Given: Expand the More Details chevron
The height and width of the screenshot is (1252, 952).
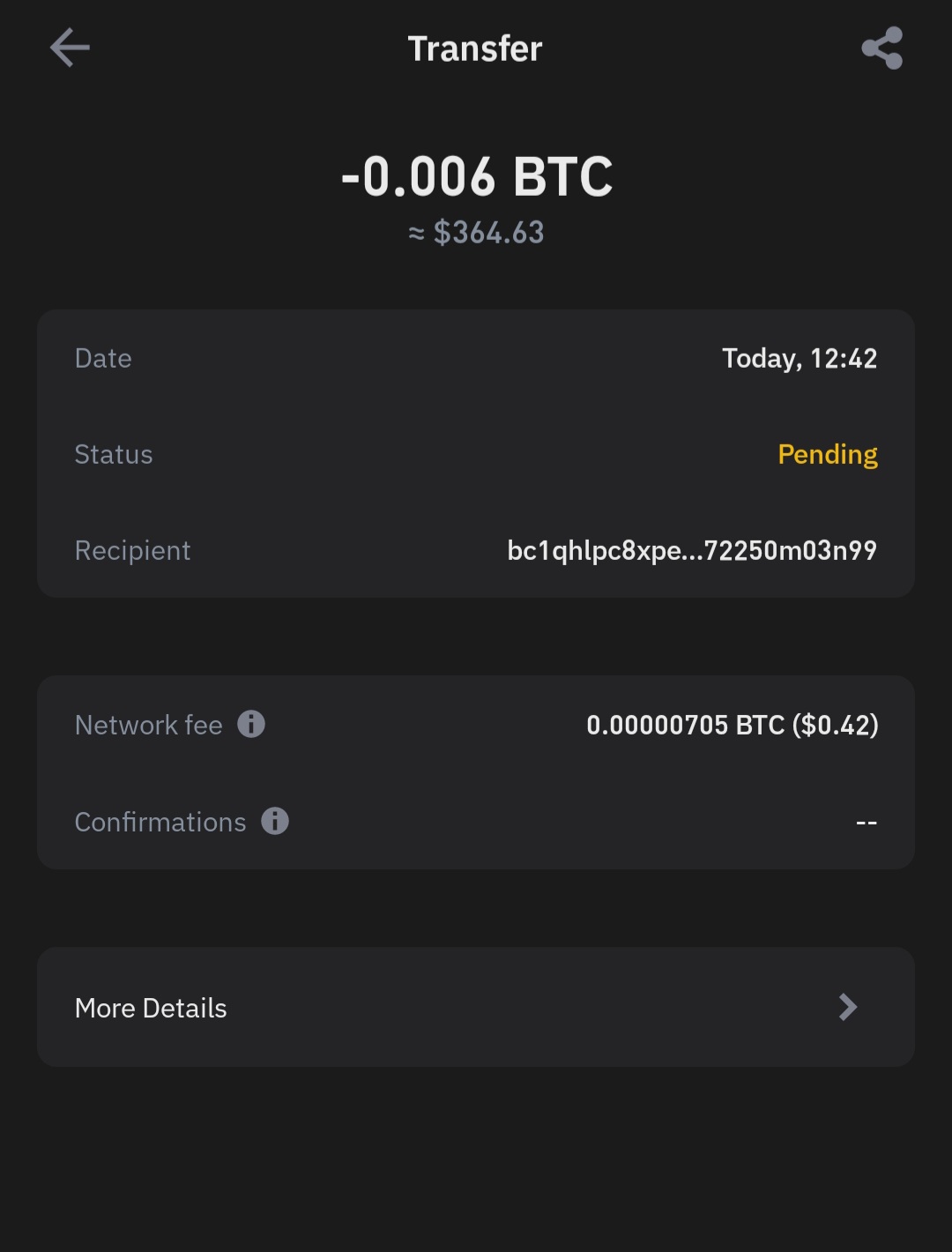Looking at the screenshot, I should pyautogui.click(x=848, y=1007).
